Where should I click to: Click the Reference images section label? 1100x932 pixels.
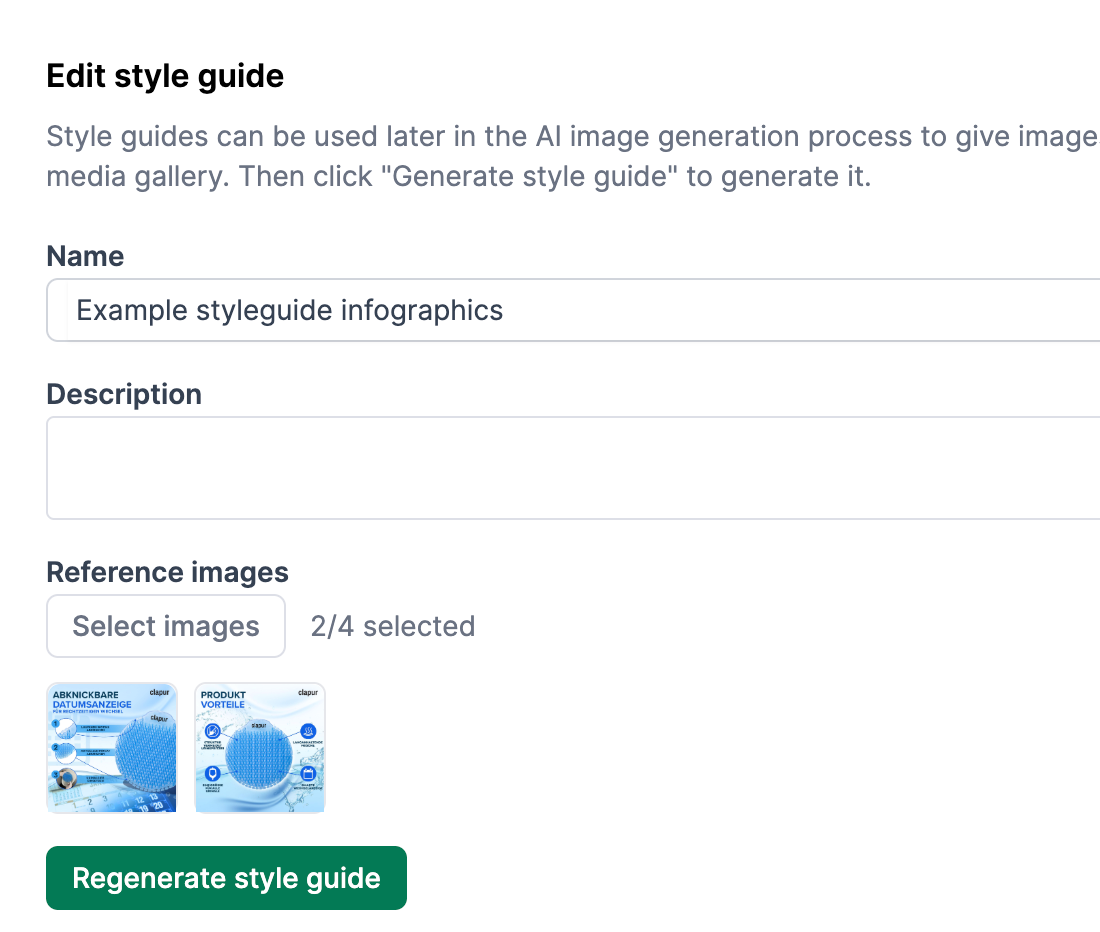point(167,571)
